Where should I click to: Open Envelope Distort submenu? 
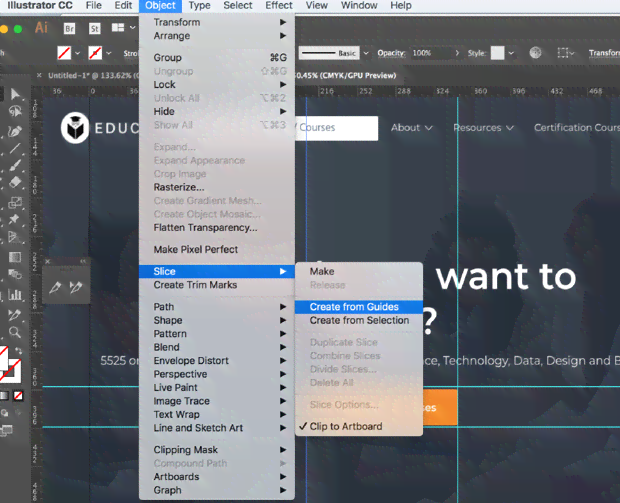[217, 360]
